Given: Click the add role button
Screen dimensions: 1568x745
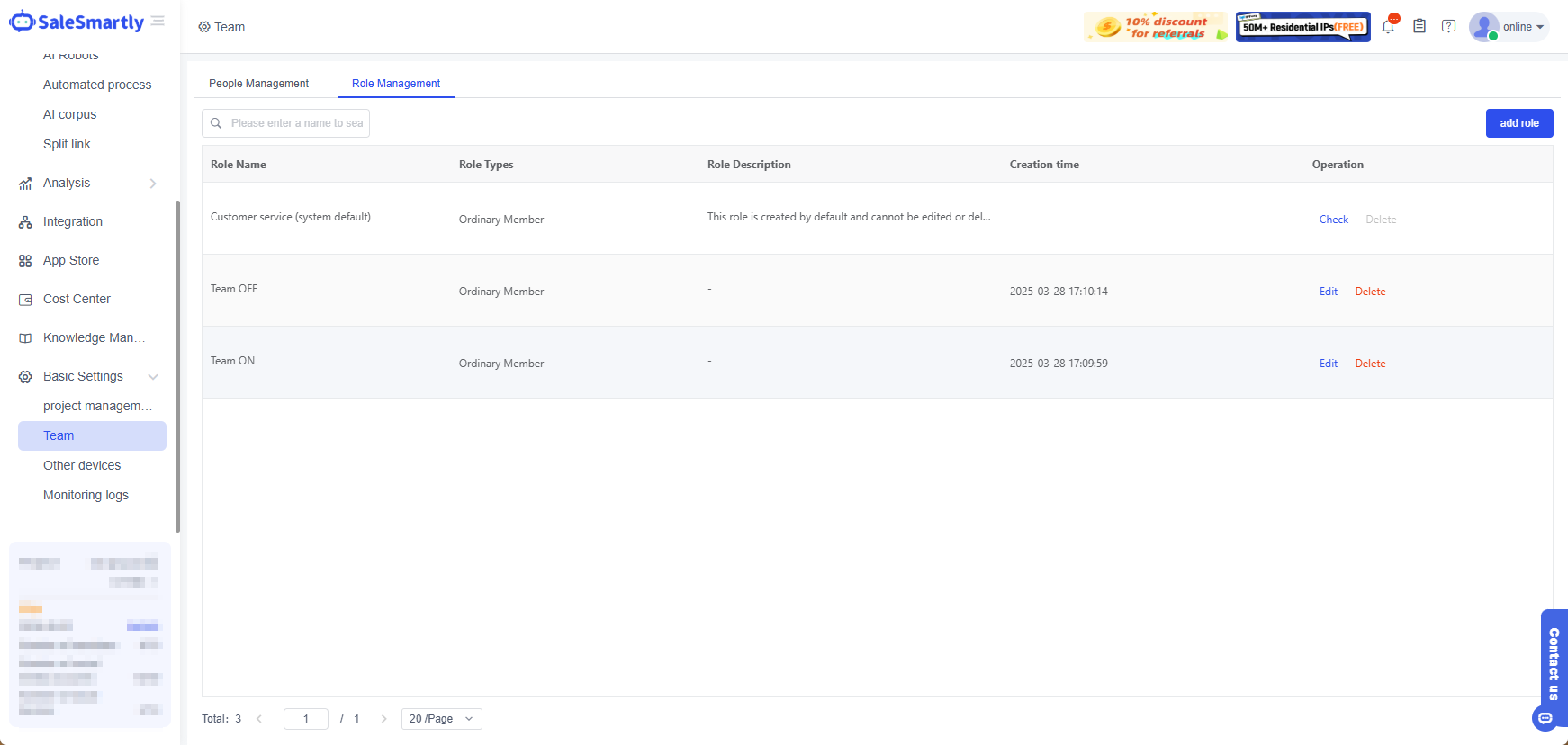Looking at the screenshot, I should click(x=1518, y=123).
